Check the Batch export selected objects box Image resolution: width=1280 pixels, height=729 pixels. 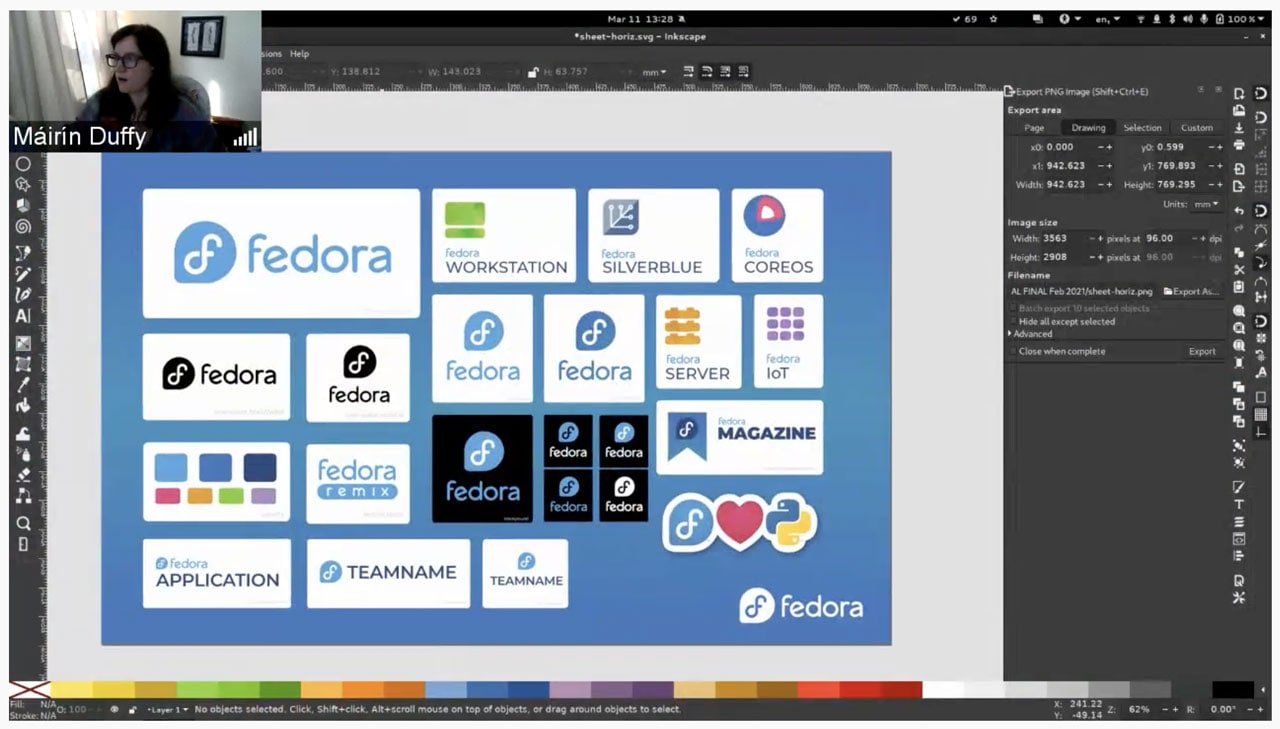coord(1079,308)
